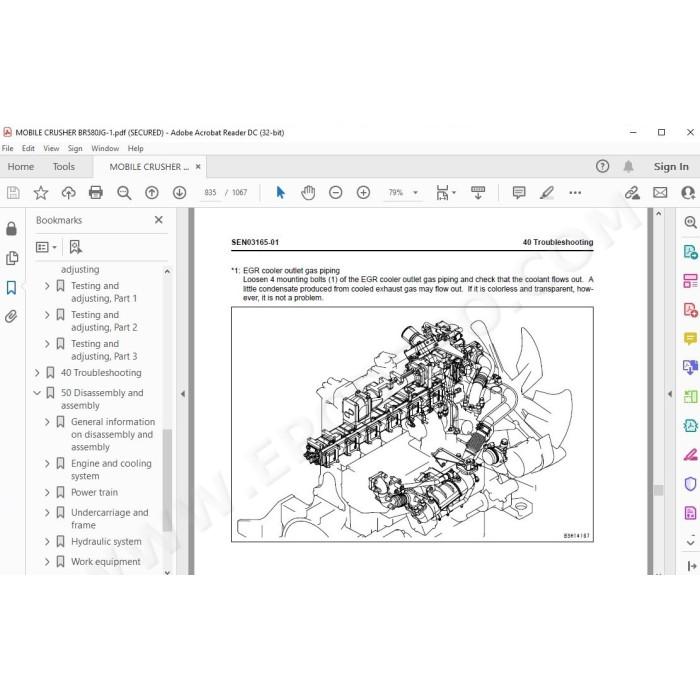This screenshot has width=700, height=700.
Task: Expand Testing and adjusting, Part 3
Action: click(x=47, y=344)
